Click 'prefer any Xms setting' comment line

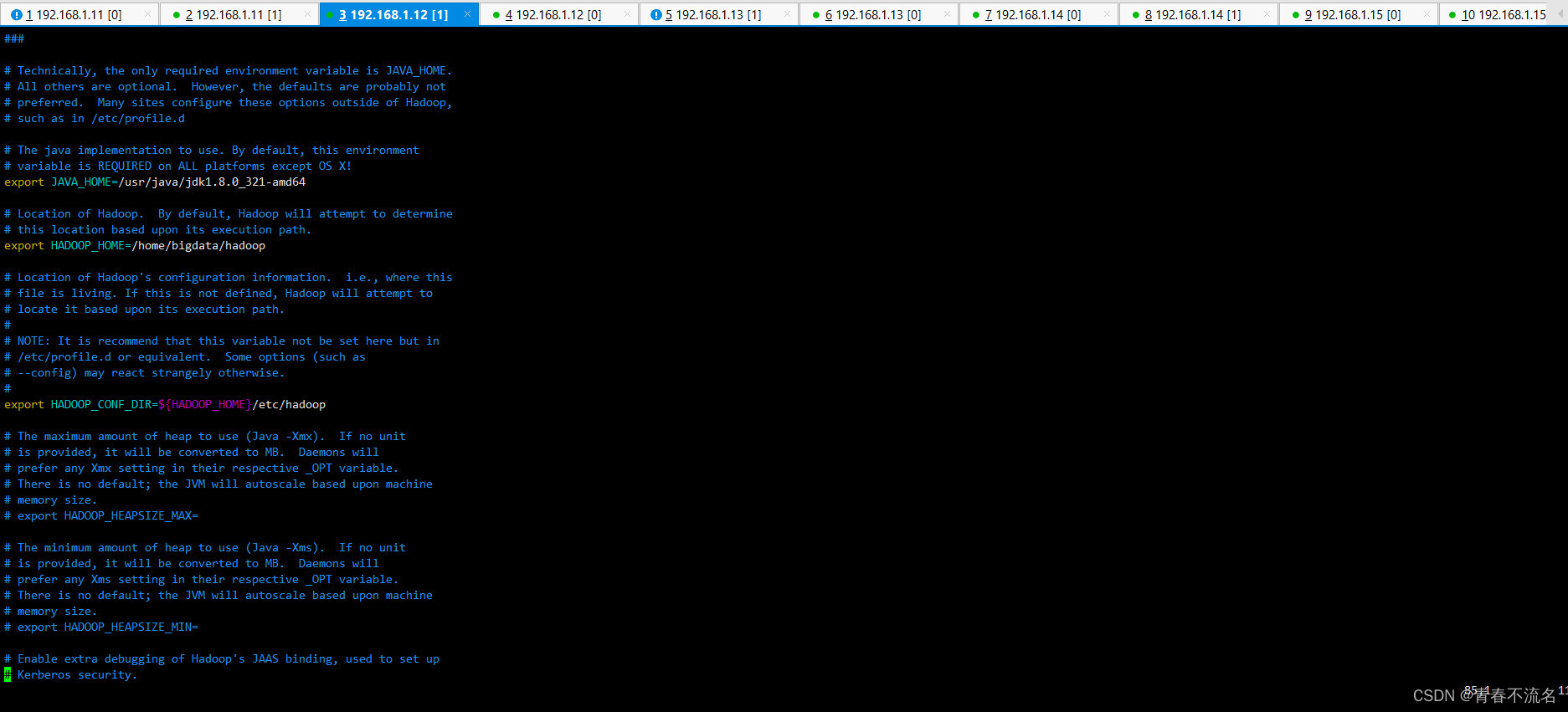pos(202,579)
